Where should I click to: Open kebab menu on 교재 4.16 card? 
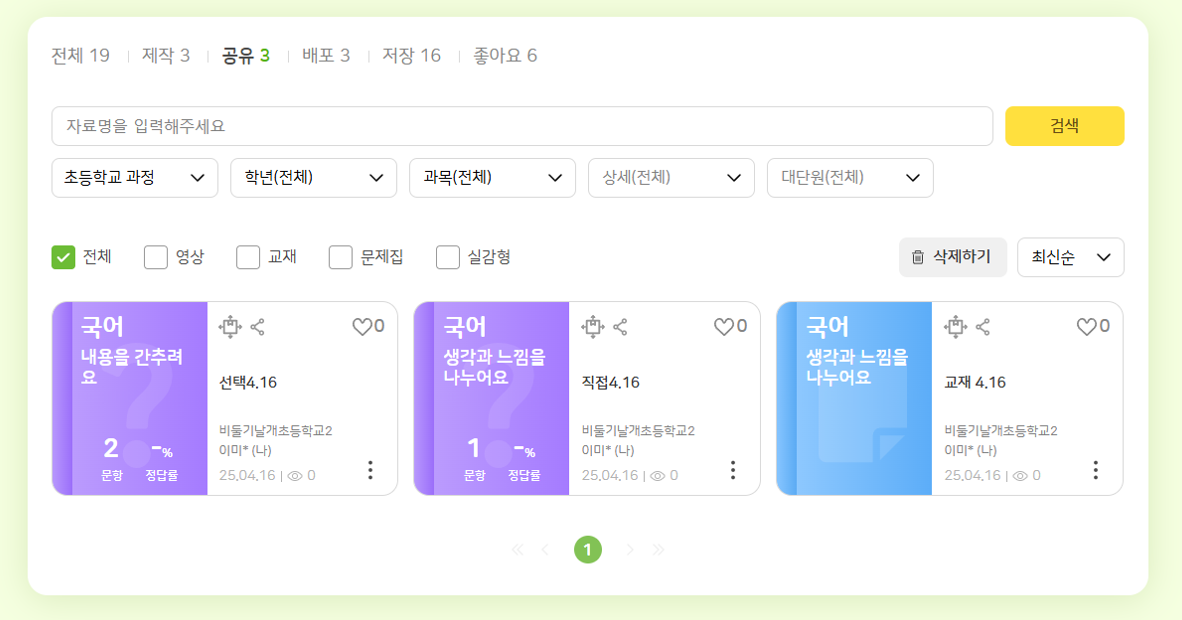(x=1095, y=470)
